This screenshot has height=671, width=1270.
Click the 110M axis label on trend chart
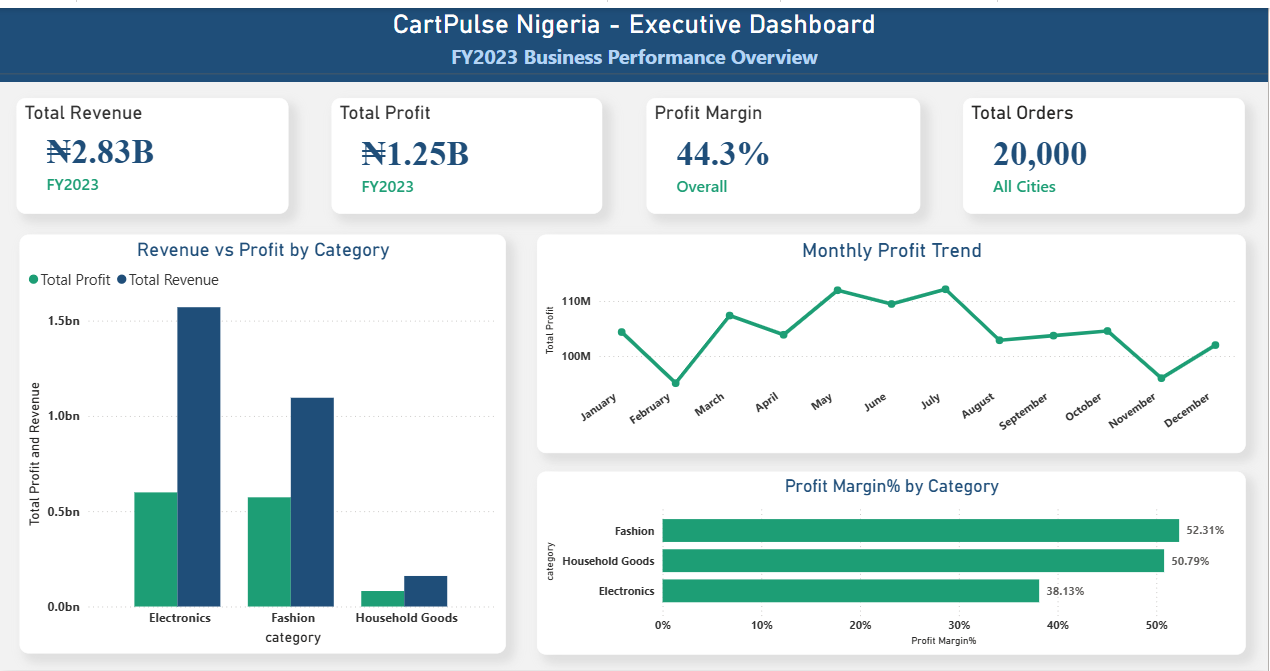pos(577,301)
